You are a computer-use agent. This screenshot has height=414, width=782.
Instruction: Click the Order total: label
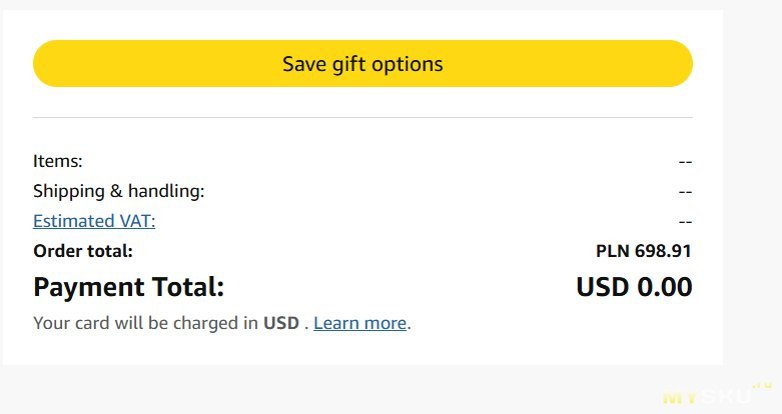[x=83, y=251]
